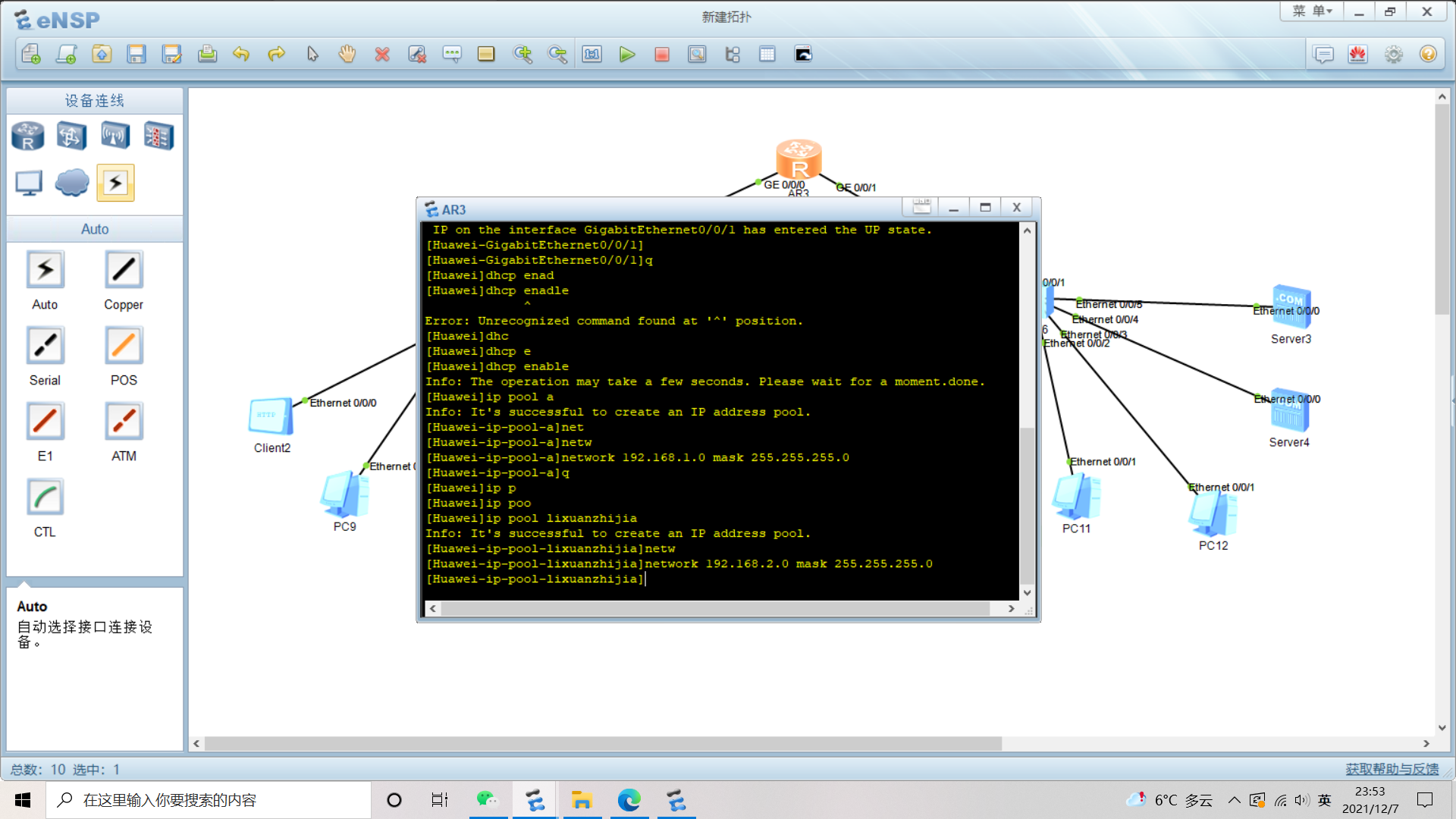Expand the system tray hidden icons chevron

1235,800
